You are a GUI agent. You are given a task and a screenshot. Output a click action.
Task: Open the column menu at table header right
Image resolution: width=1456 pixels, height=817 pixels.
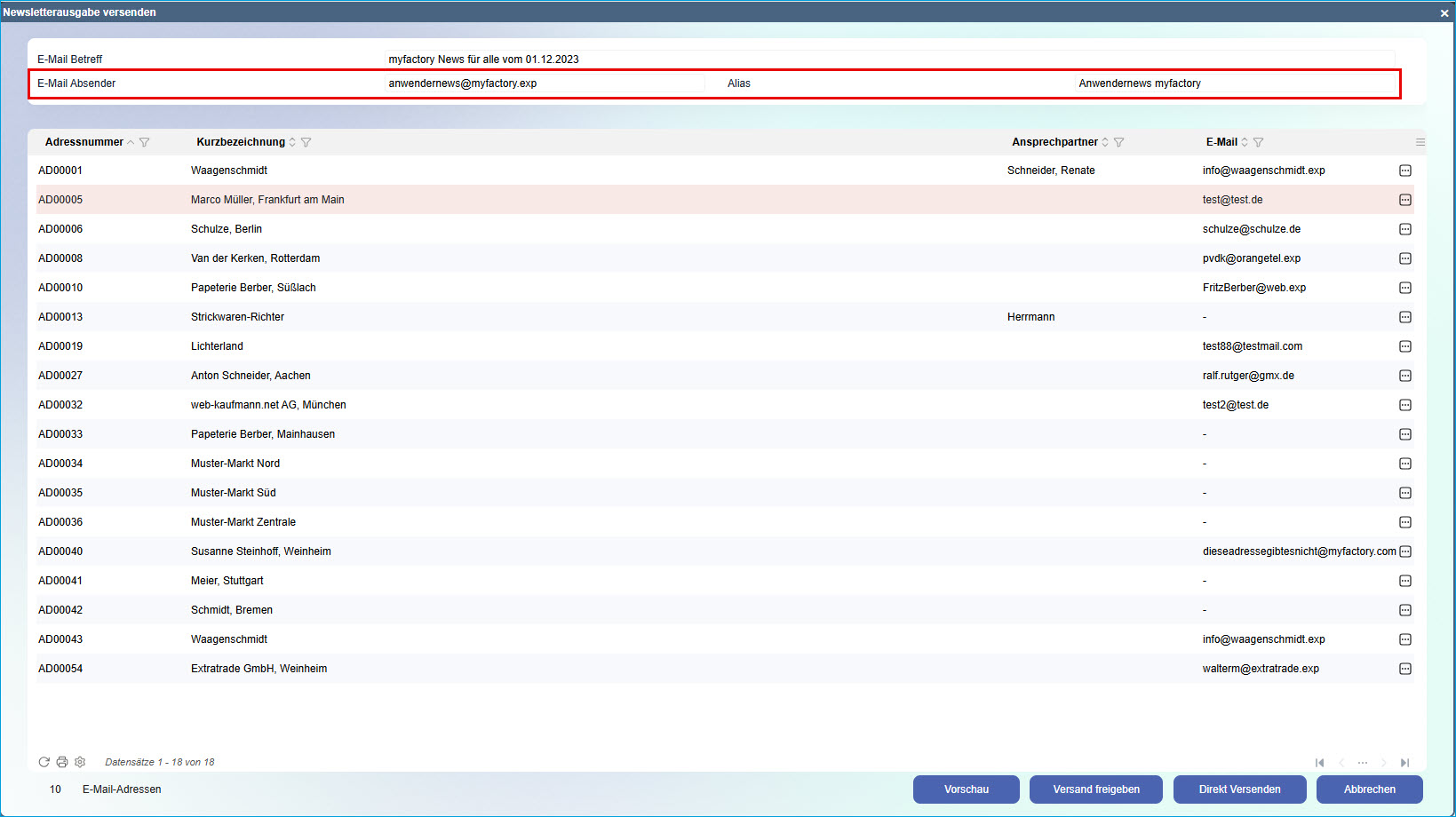pos(1420,142)
